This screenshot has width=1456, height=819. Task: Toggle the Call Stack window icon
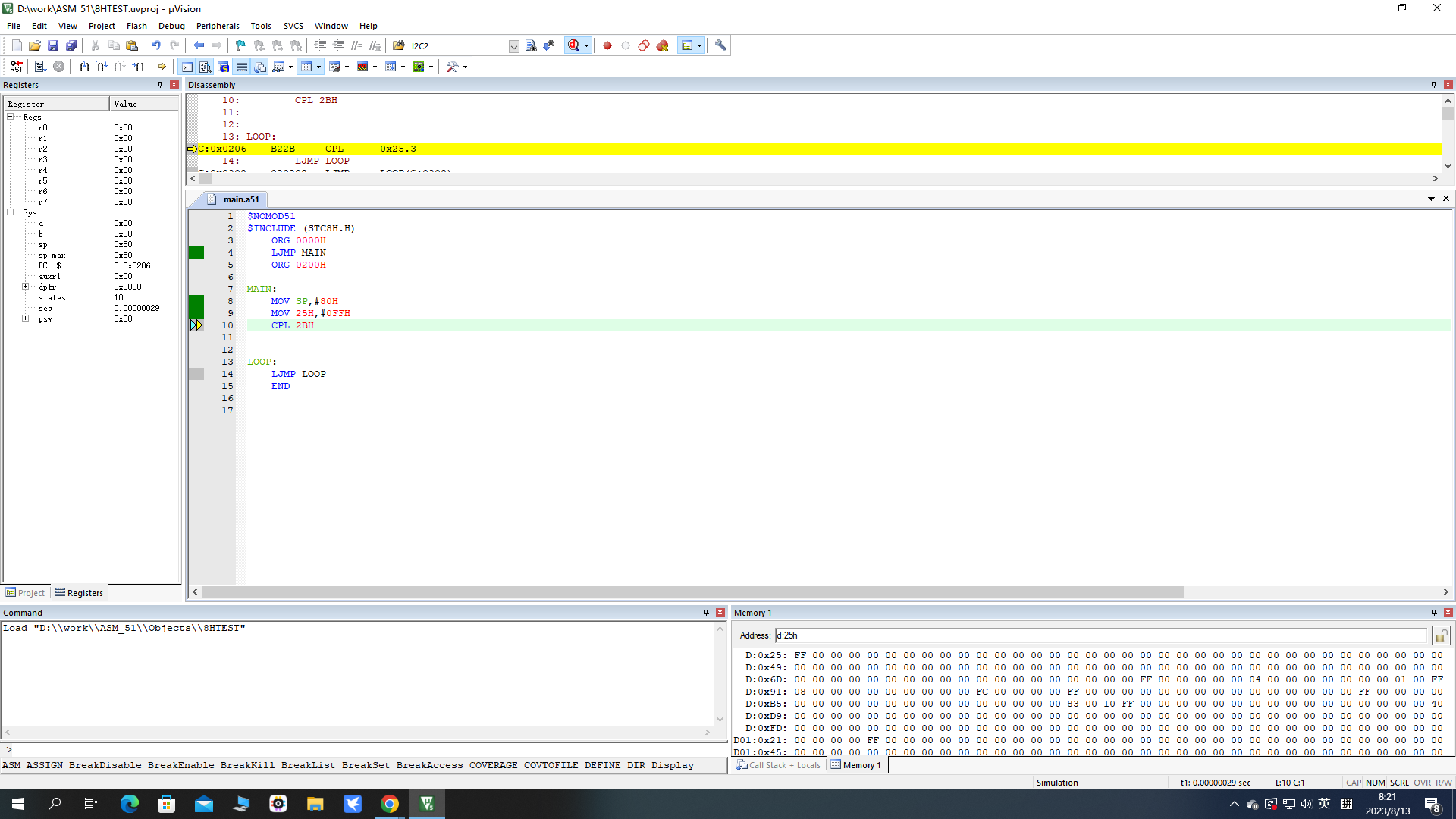point(260,67)
